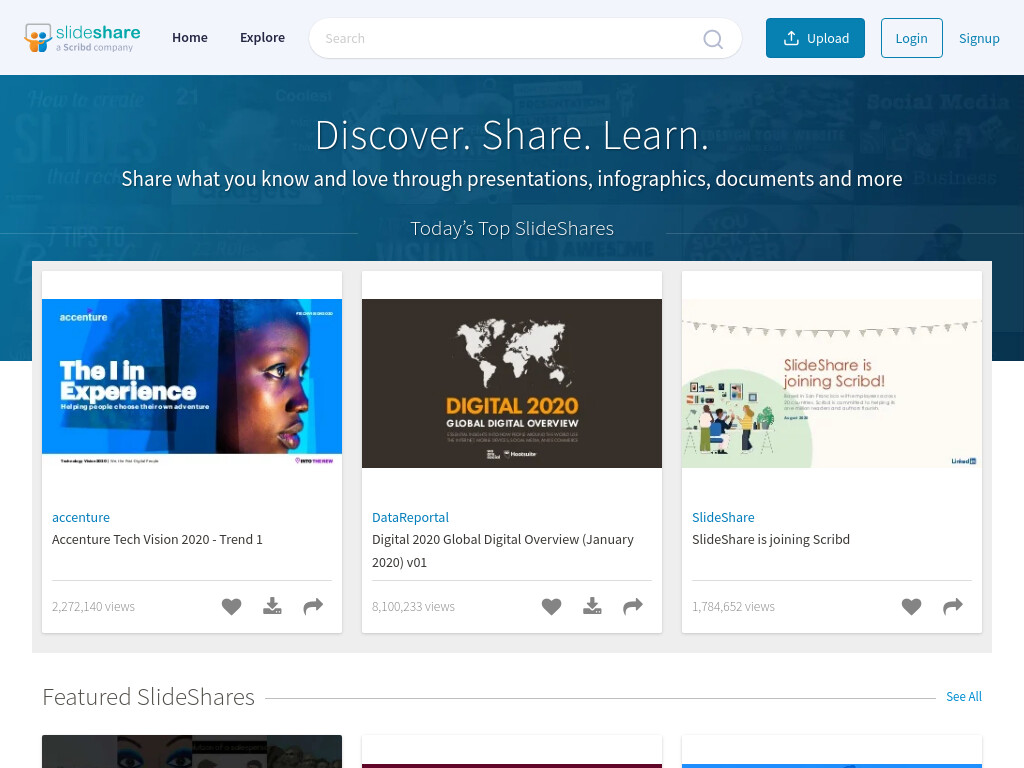The width and height of the screenshot is (1024, 768).
Task: Like the SlideShare is joining Scribd slideshare
Action: [912, 607]
